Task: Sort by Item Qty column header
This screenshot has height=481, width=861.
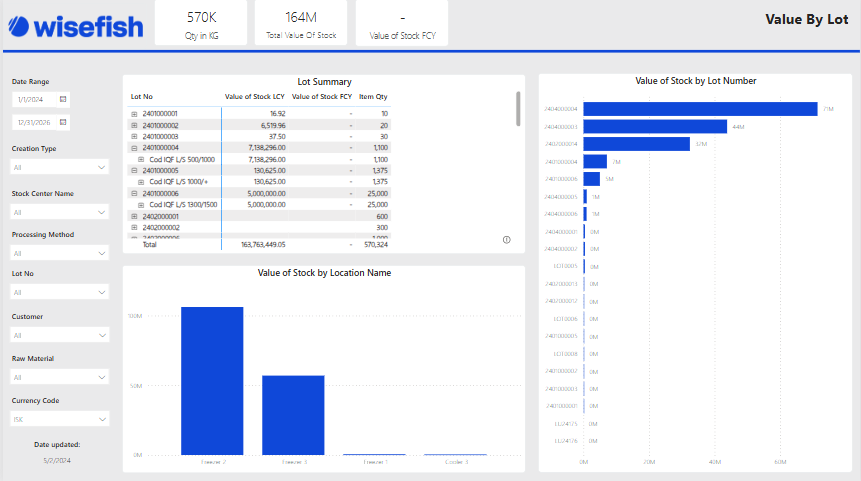Action: [x=373, y=97]
